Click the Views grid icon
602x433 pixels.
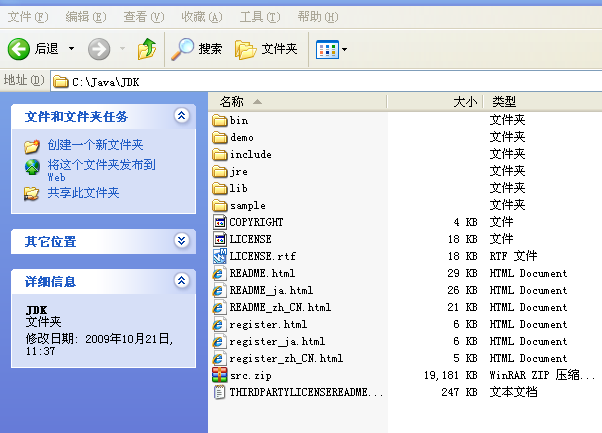(x=327, y=49)
